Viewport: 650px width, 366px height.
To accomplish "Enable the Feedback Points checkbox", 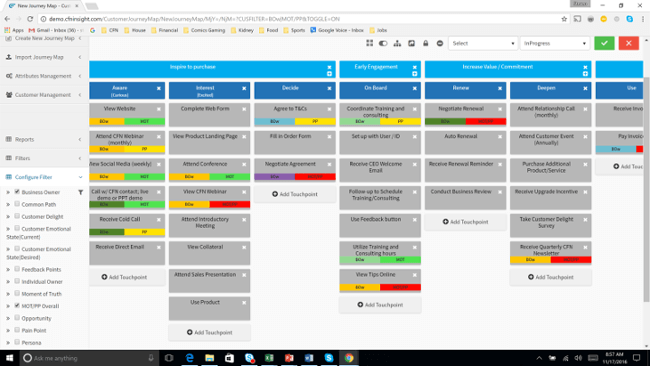I will coord(17,269).
